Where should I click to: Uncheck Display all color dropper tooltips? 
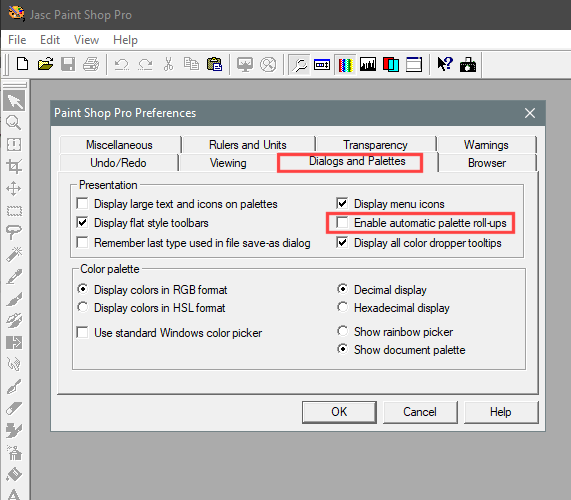pos(342,242)
